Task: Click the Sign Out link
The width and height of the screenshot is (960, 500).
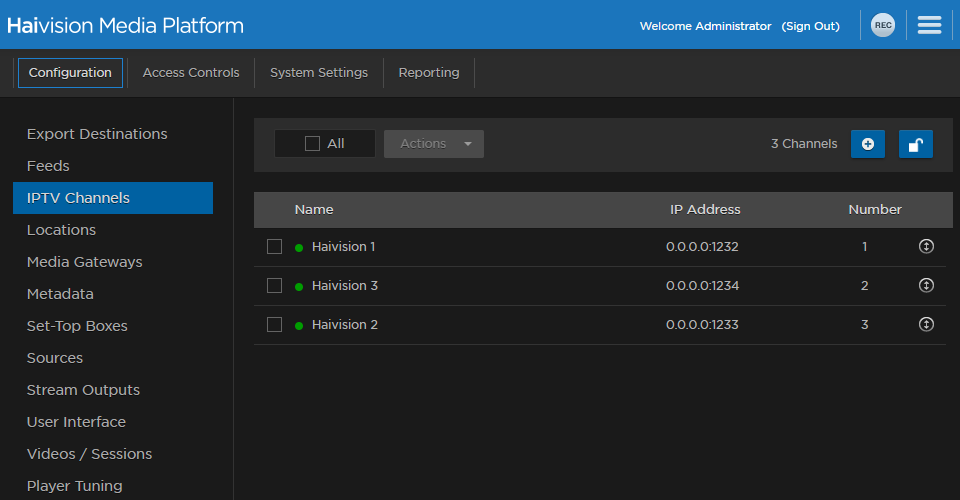Action: pyautogui.click(x=810, y=26)
